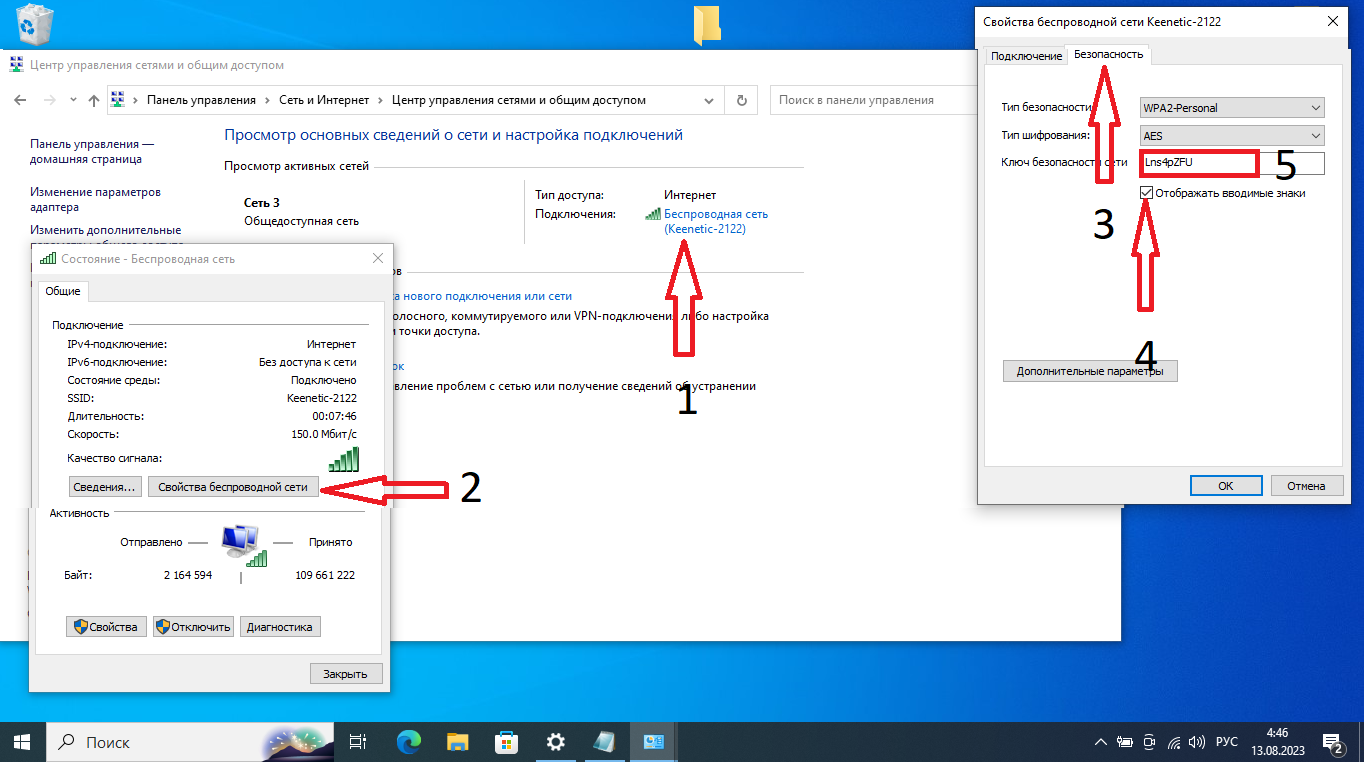Click the Свойства button with shield
This screenshot has width=1364, height=762.
[x=107, y=627]
